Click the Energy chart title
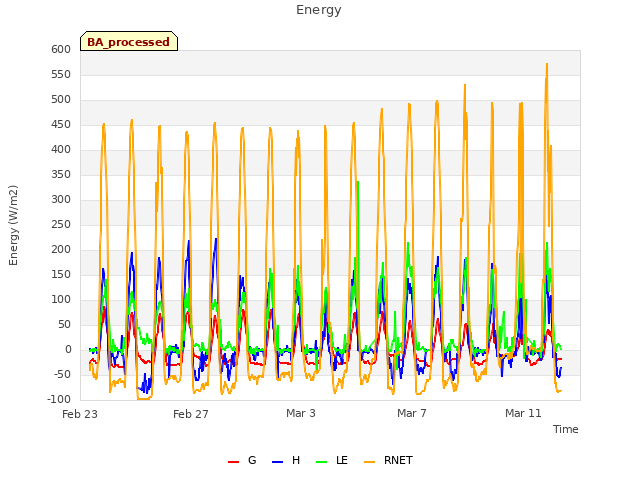640x480 pixels. coord(319,10)
